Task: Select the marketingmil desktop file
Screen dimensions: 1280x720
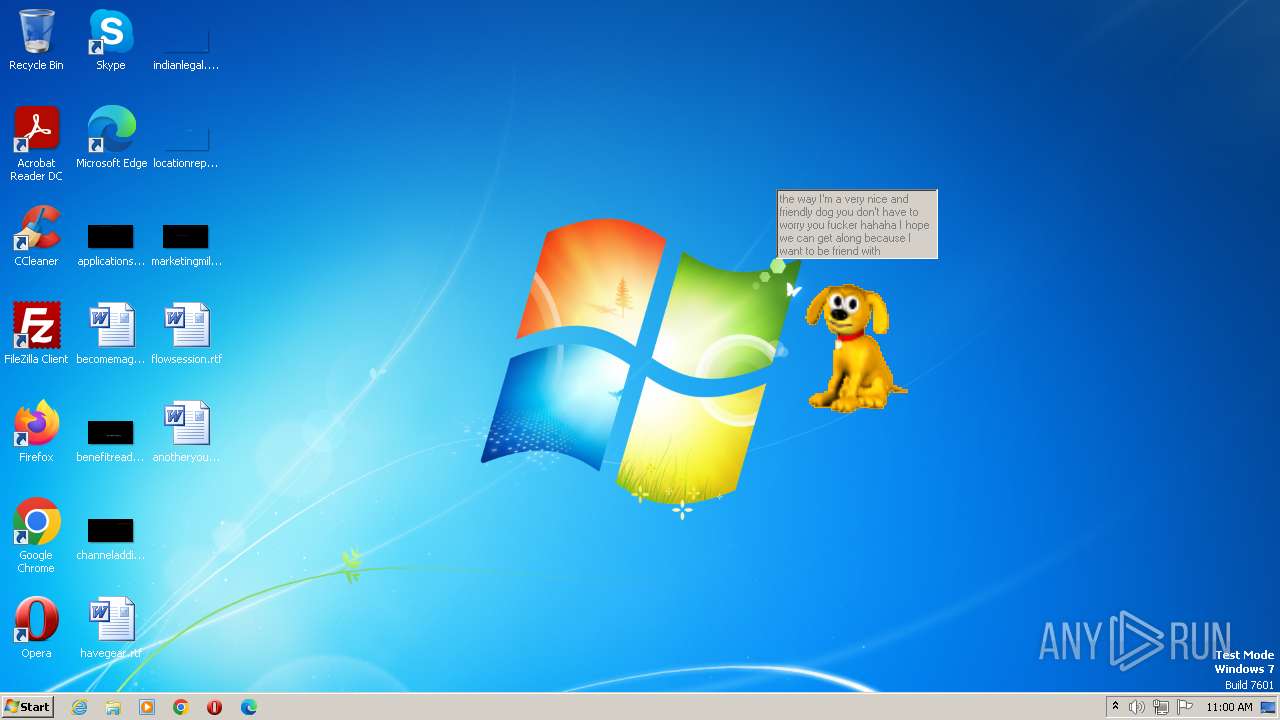Action: pyautogui.click(x=186, y=244)
